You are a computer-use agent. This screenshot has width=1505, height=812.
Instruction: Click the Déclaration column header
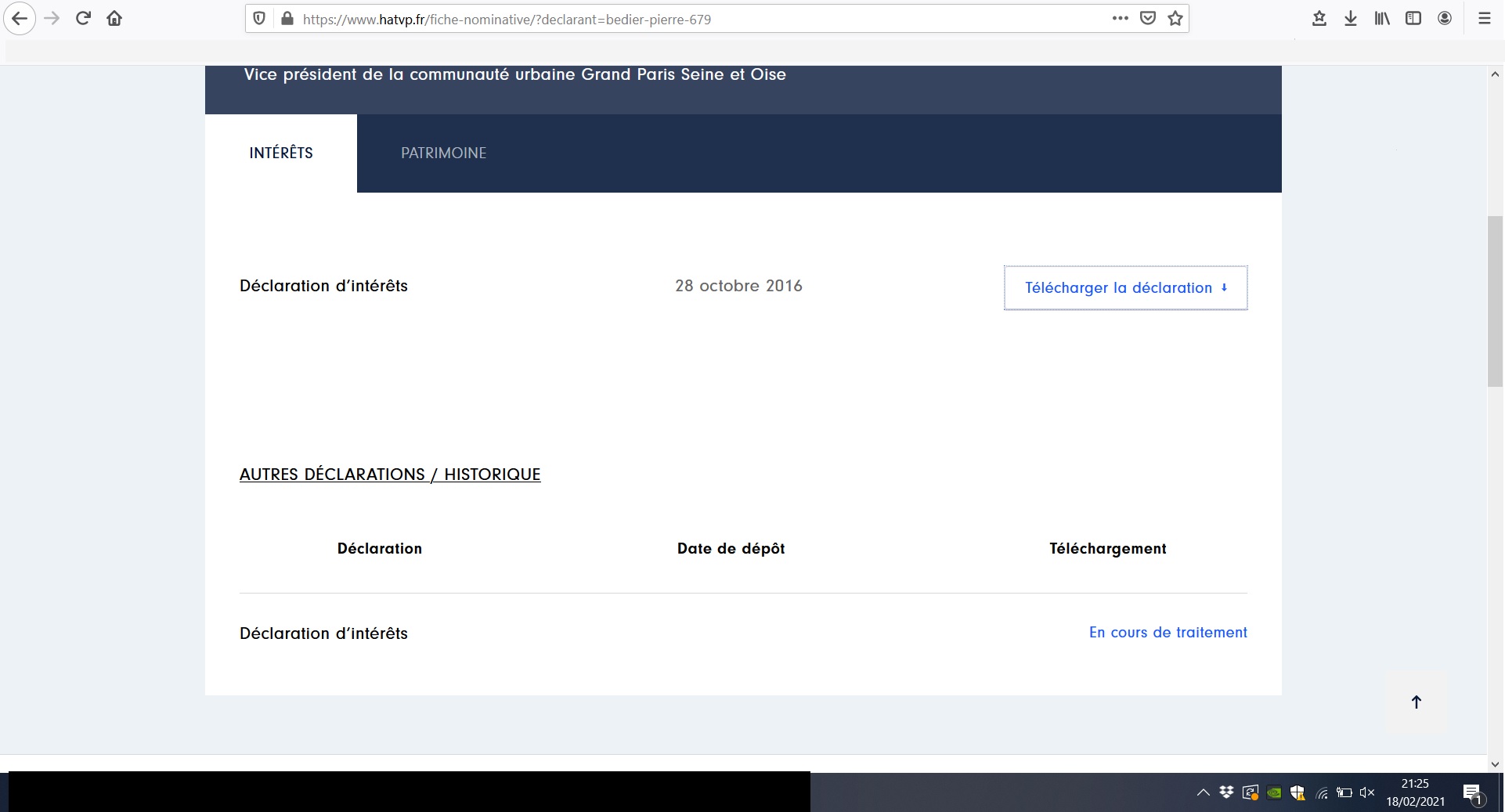(380, 549)
